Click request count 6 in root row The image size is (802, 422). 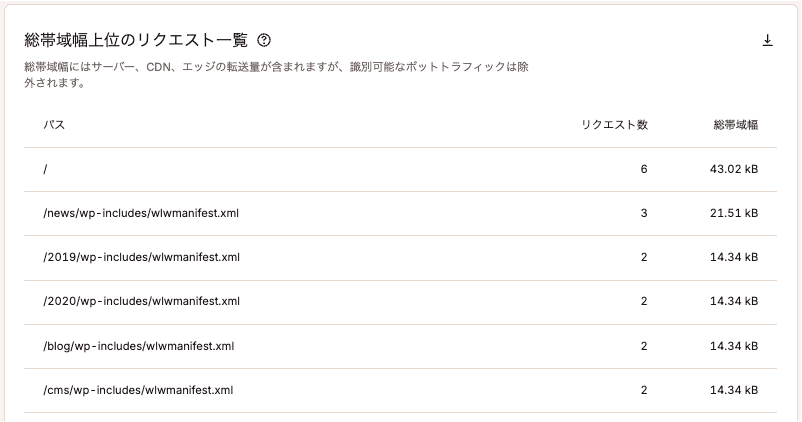tap(644, 169)
